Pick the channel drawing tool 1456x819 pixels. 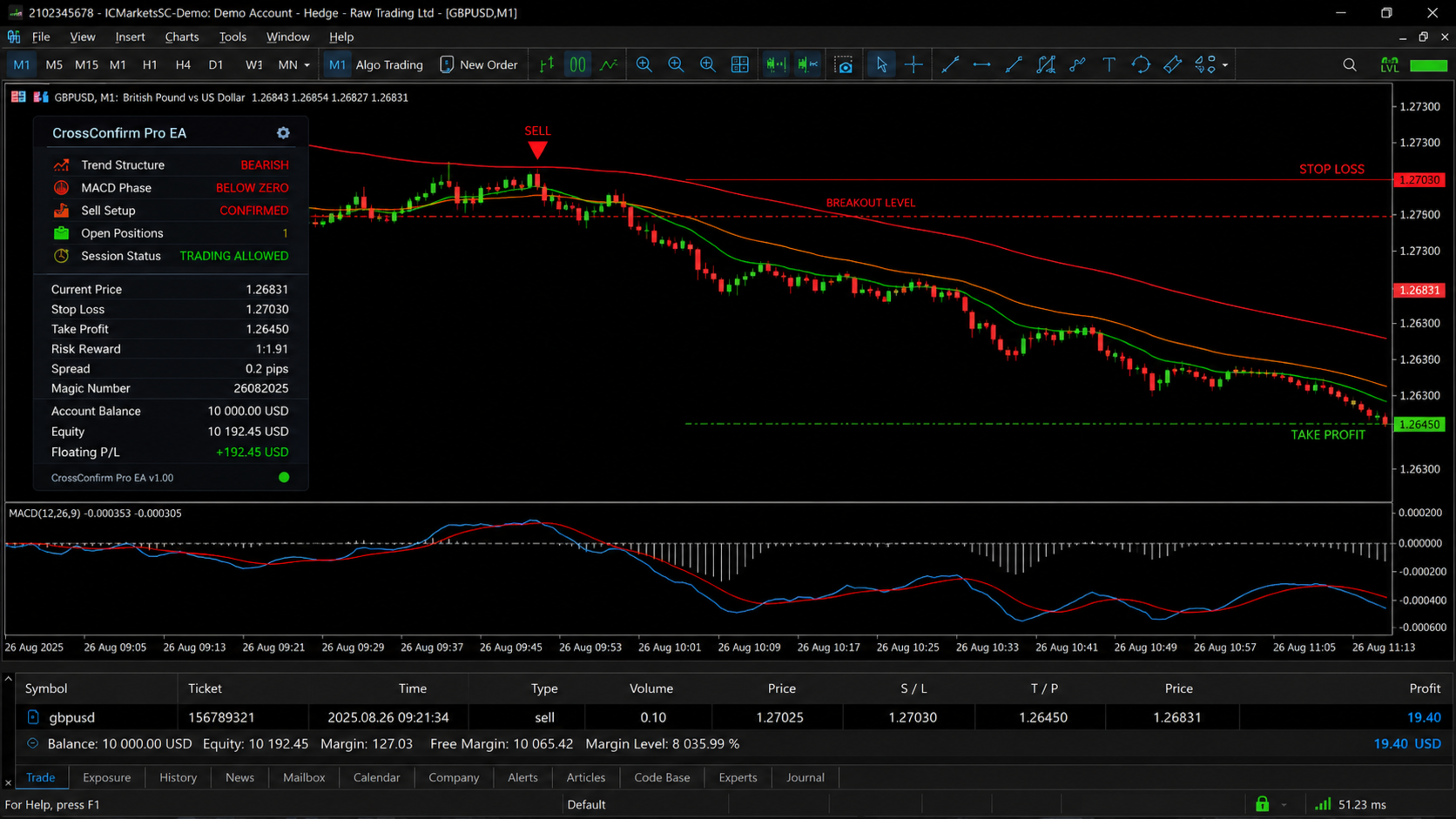click(1046, 64)
